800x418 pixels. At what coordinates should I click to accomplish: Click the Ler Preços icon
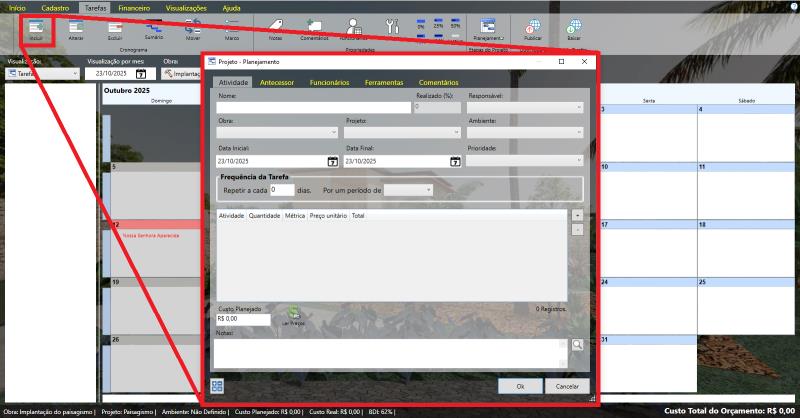[294, 314]
